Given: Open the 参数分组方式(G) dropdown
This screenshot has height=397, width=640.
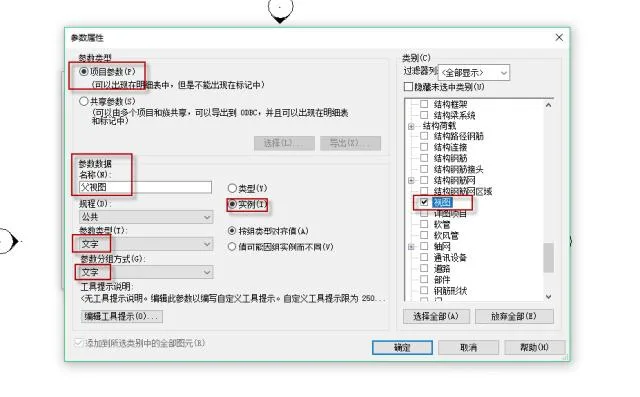Looking at the screenshot, I should 146,272.
